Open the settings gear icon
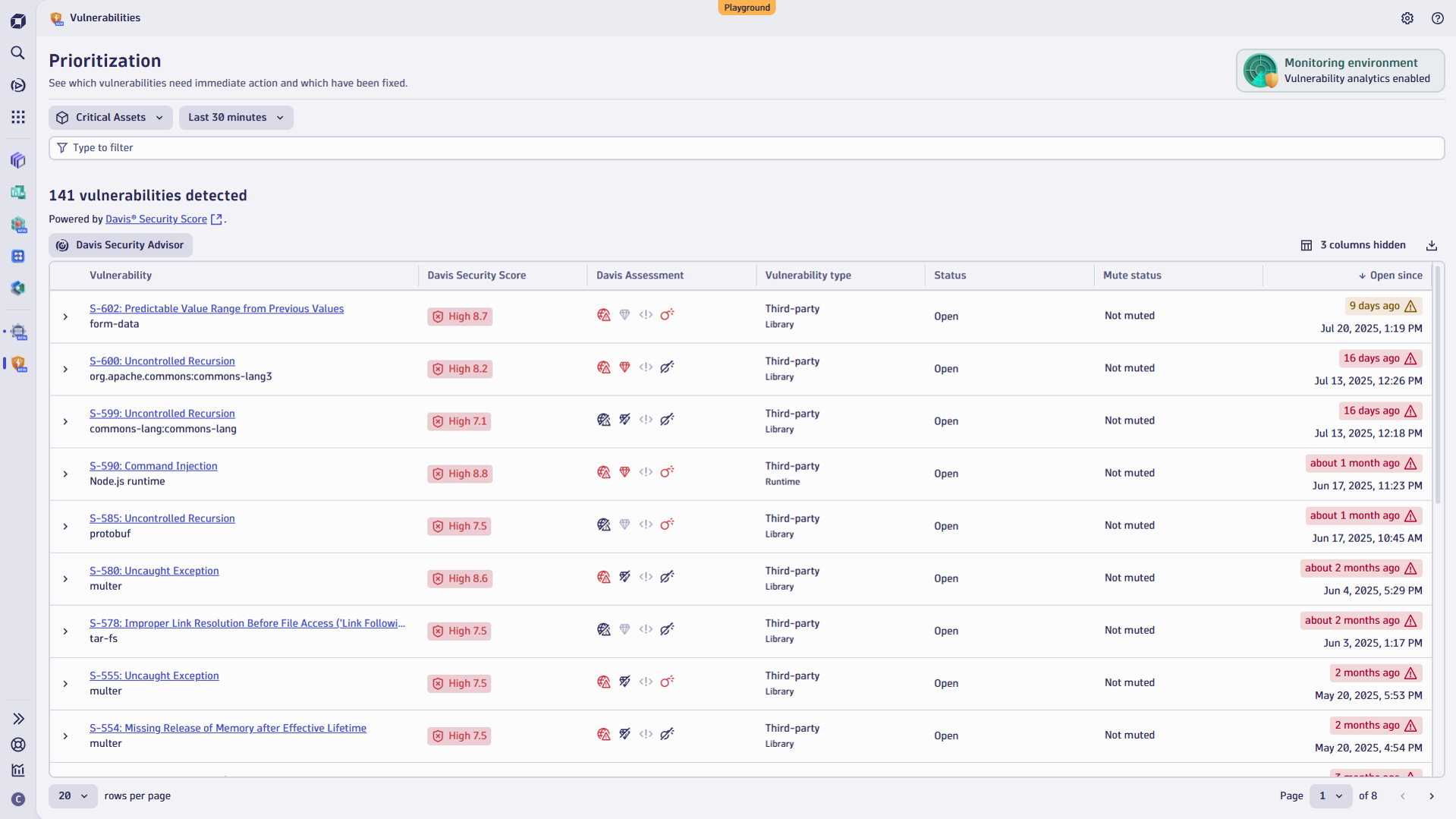This screenshot has height=819, width=1456. click(1407, 18)
